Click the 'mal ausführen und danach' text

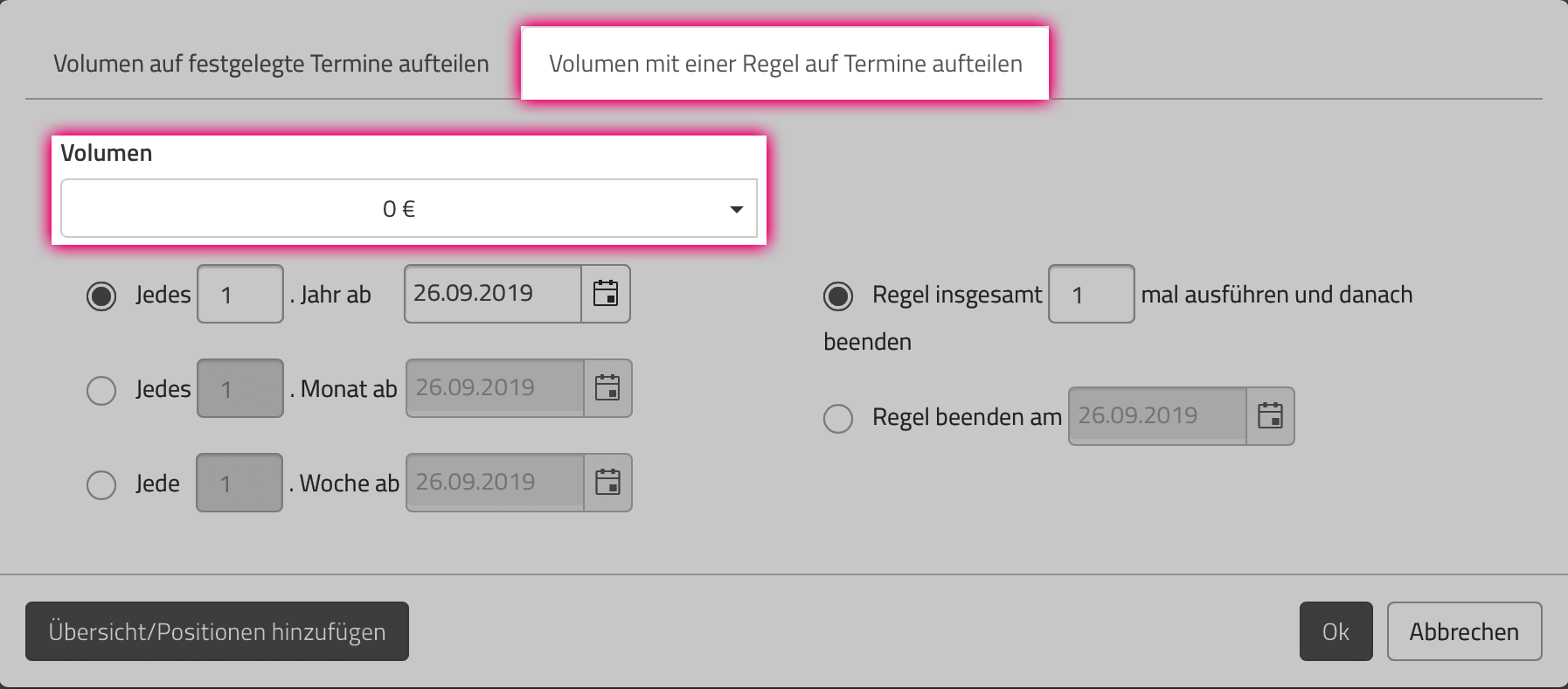click(x=1277, y=295)
